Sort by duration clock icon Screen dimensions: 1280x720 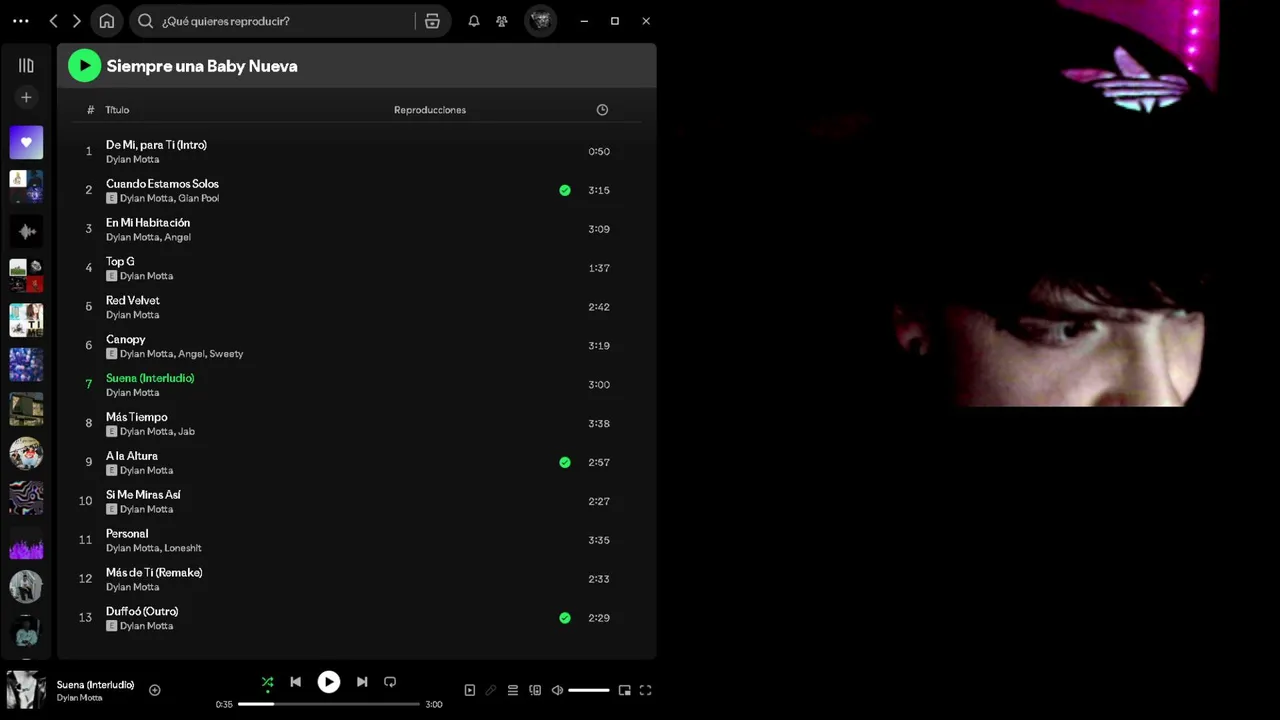pos(602,110)
